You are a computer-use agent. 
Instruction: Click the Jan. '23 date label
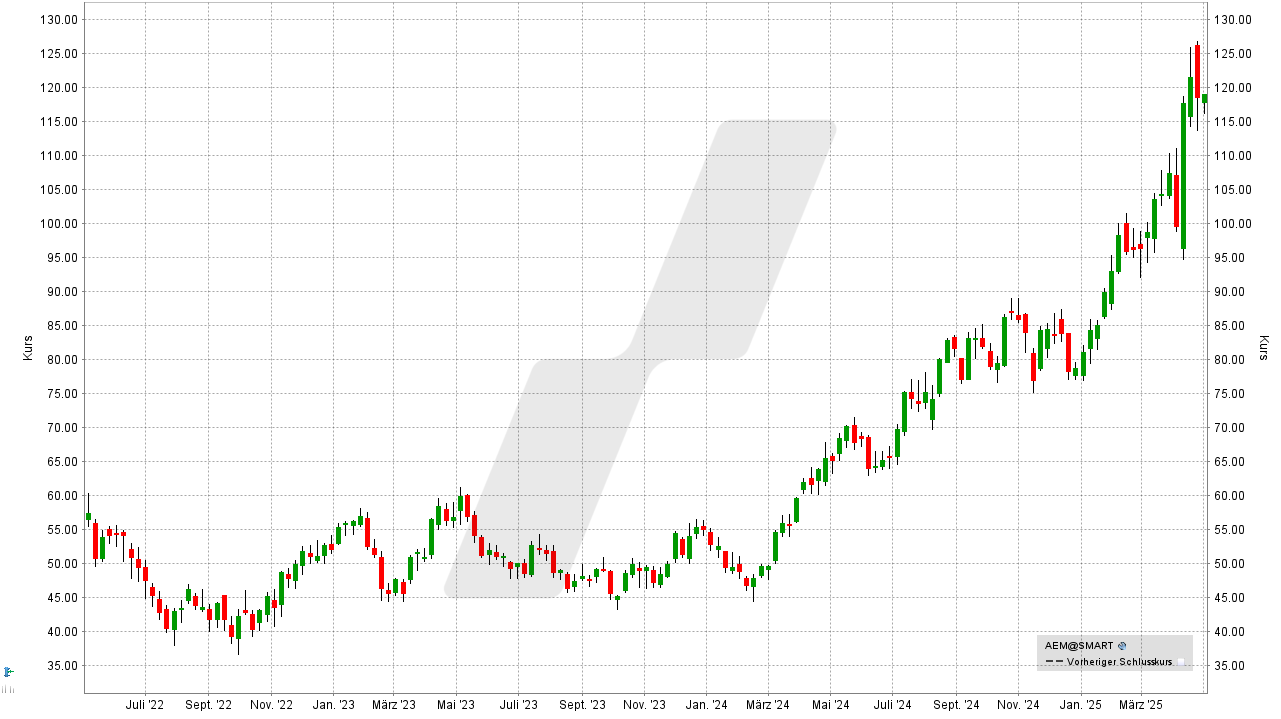[333, 705]
